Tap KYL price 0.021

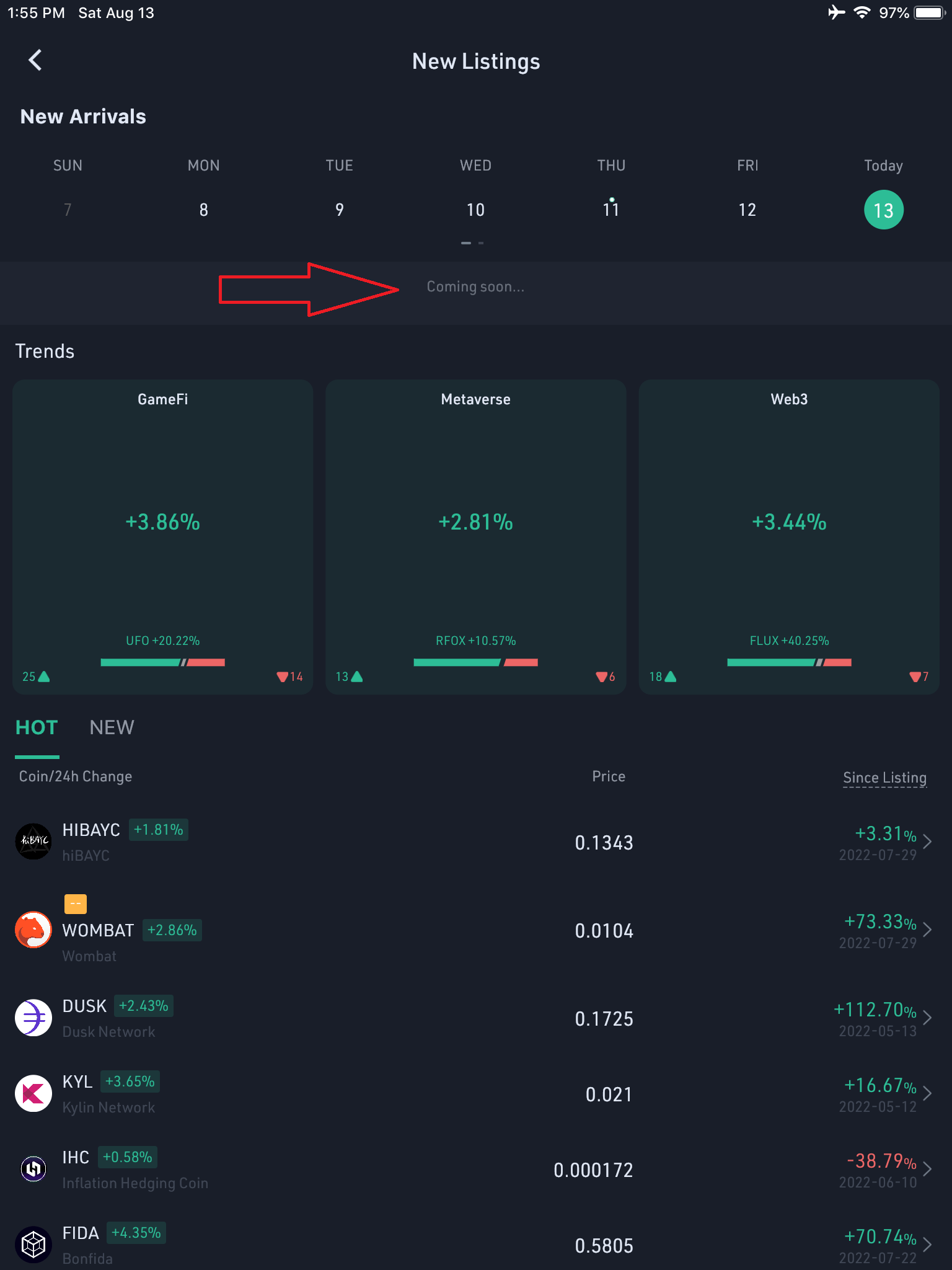(x=609, y=1095)
